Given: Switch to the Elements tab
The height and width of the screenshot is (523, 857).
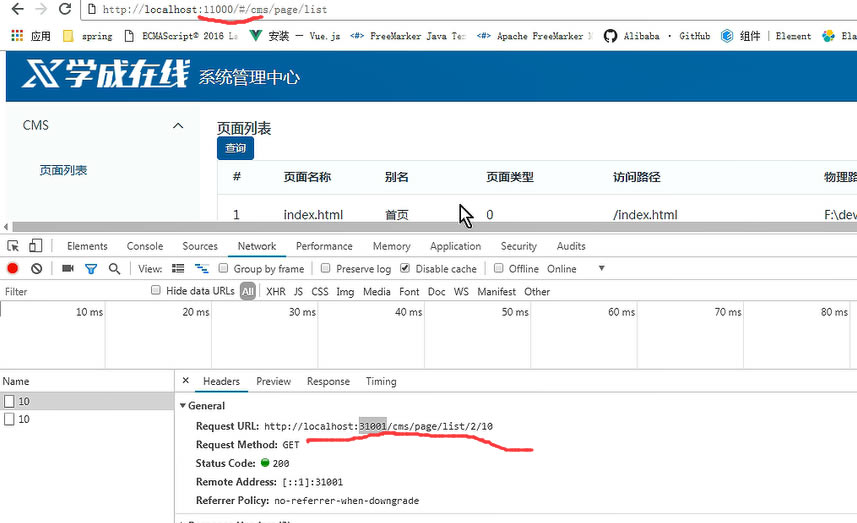Looking at the screenshot, I should pyautogui.click(x=87, y=246).
